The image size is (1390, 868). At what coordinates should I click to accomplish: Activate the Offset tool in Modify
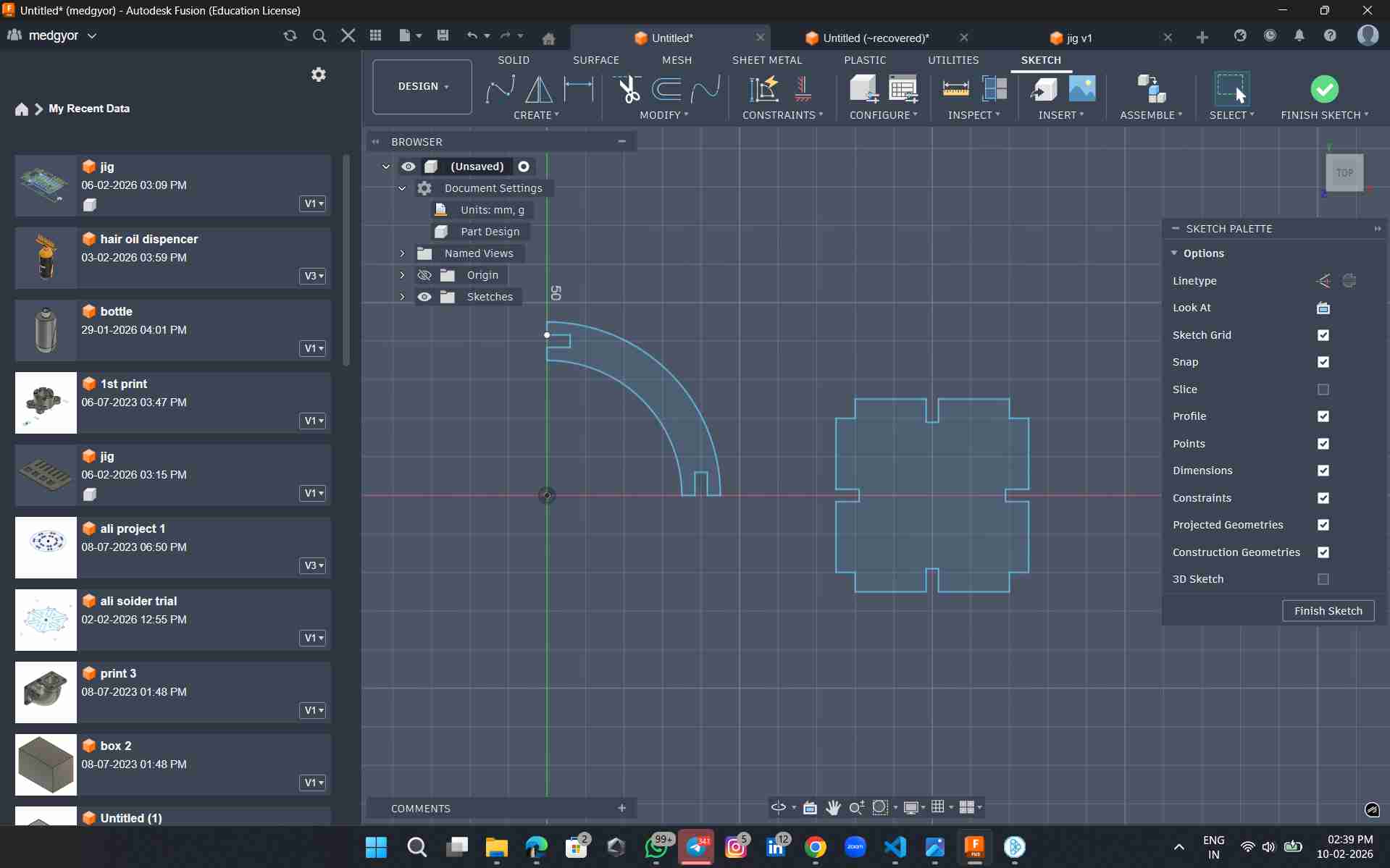666,89
